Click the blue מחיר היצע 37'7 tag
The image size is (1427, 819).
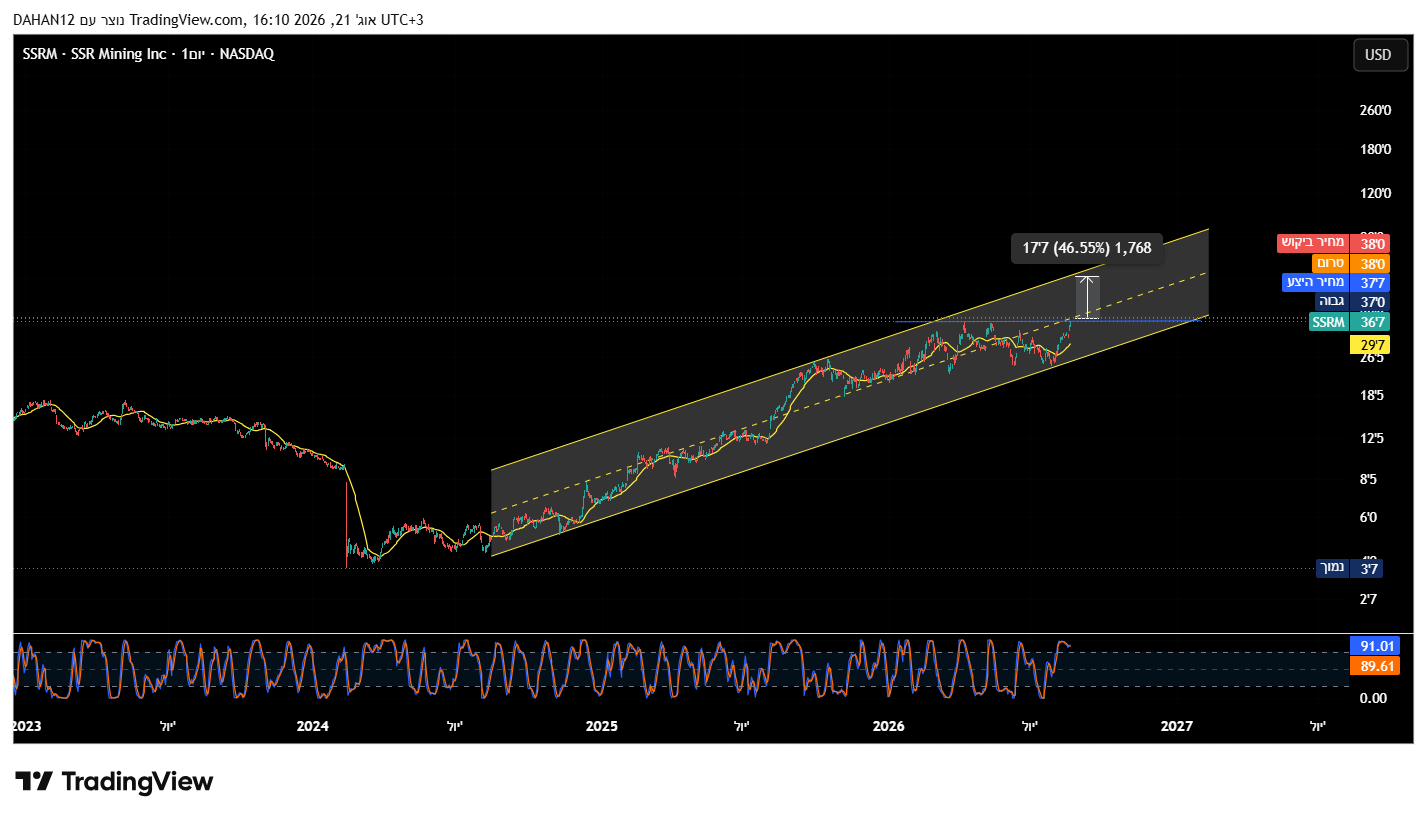pos(1335,283)
